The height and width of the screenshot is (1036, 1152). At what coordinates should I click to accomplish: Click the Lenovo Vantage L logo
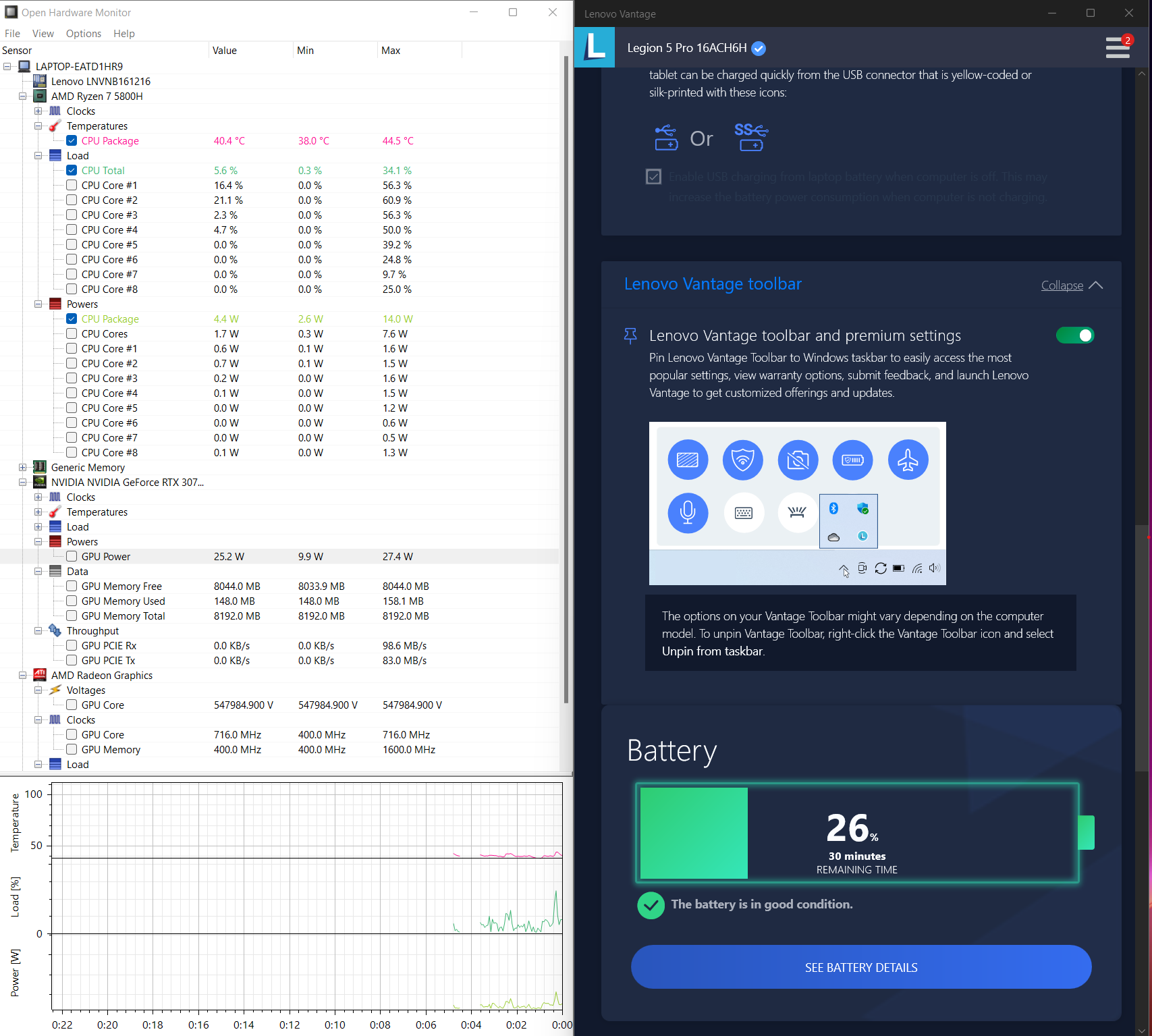pos(595,47)
